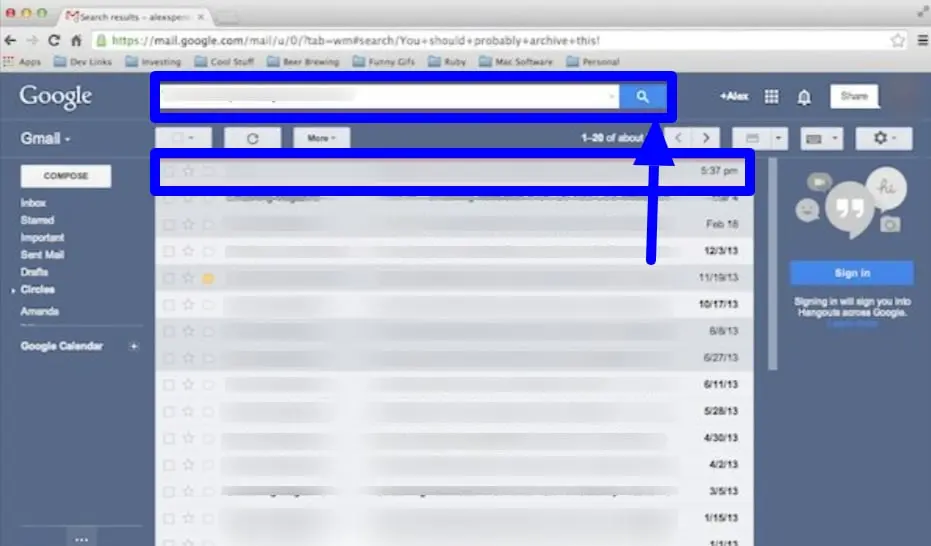
Task: Bookmark page with the address bar star
Action: coord(897,40)
